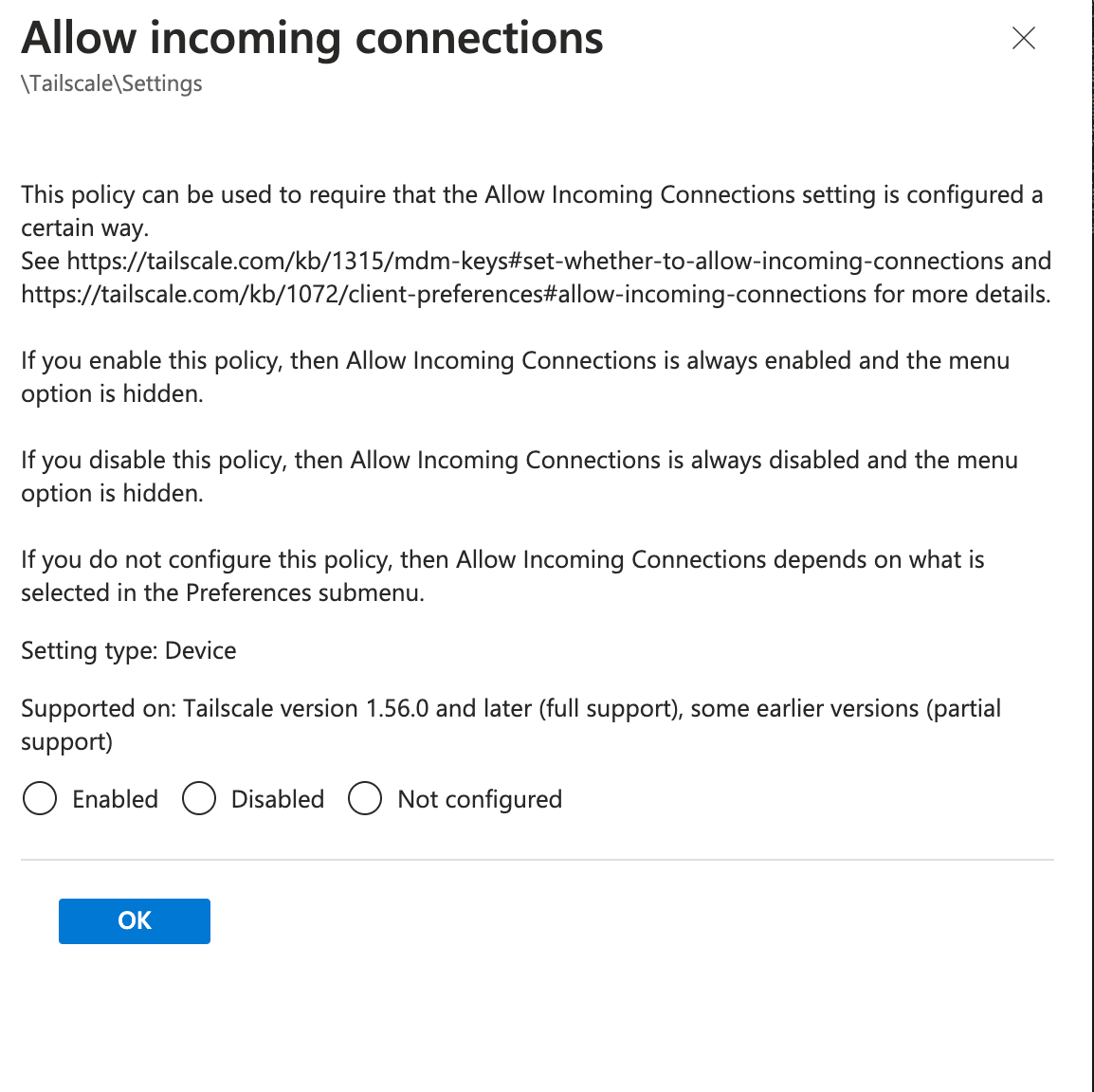This screenshot has width=1094, height=1092.
Task: Click the \Tailscale\Settings path text
Action: tap(112, 83)
